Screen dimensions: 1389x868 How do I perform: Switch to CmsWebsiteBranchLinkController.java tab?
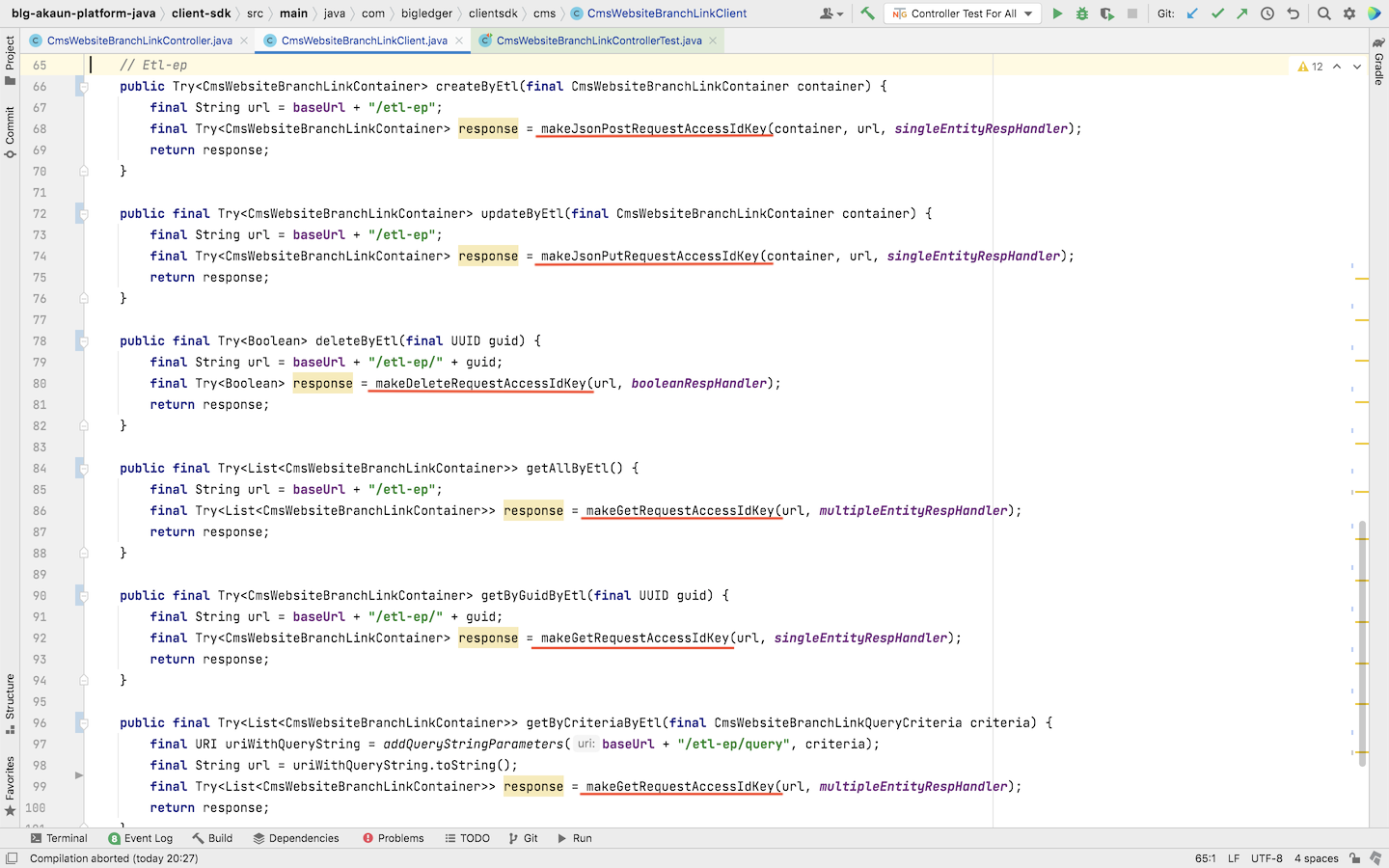coord(139,41)
